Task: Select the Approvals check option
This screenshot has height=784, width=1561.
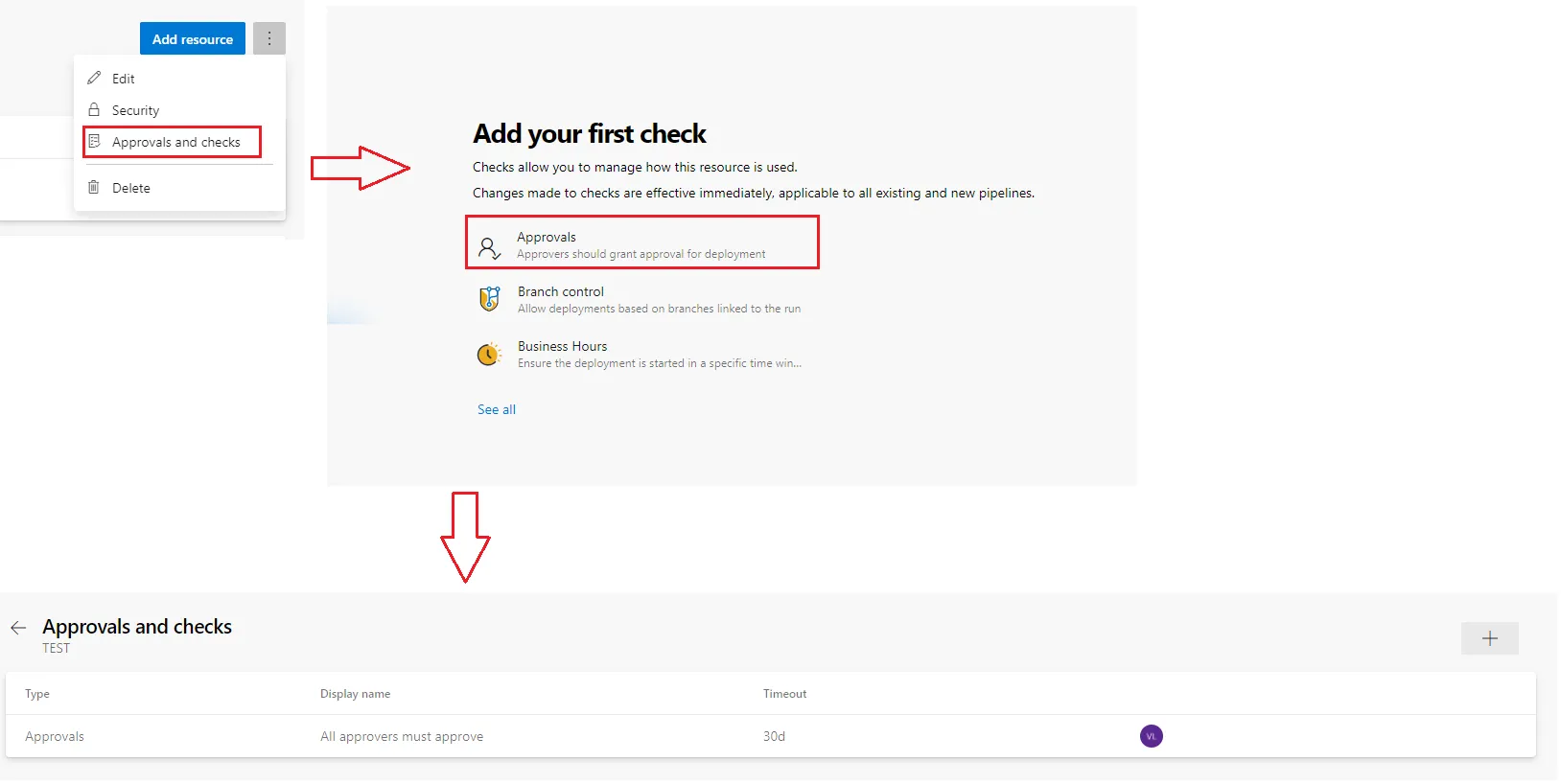Action: [641, 243]
